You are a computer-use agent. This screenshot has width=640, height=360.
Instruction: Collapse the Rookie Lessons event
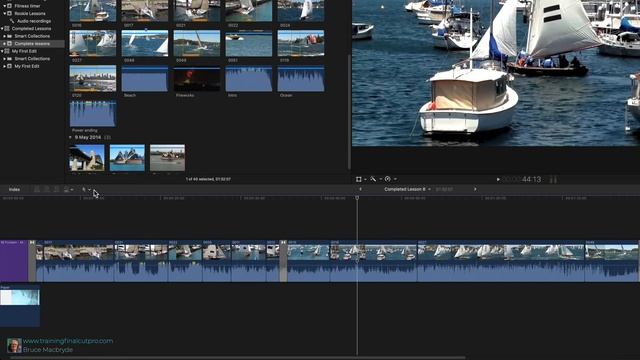pos(4,13)
